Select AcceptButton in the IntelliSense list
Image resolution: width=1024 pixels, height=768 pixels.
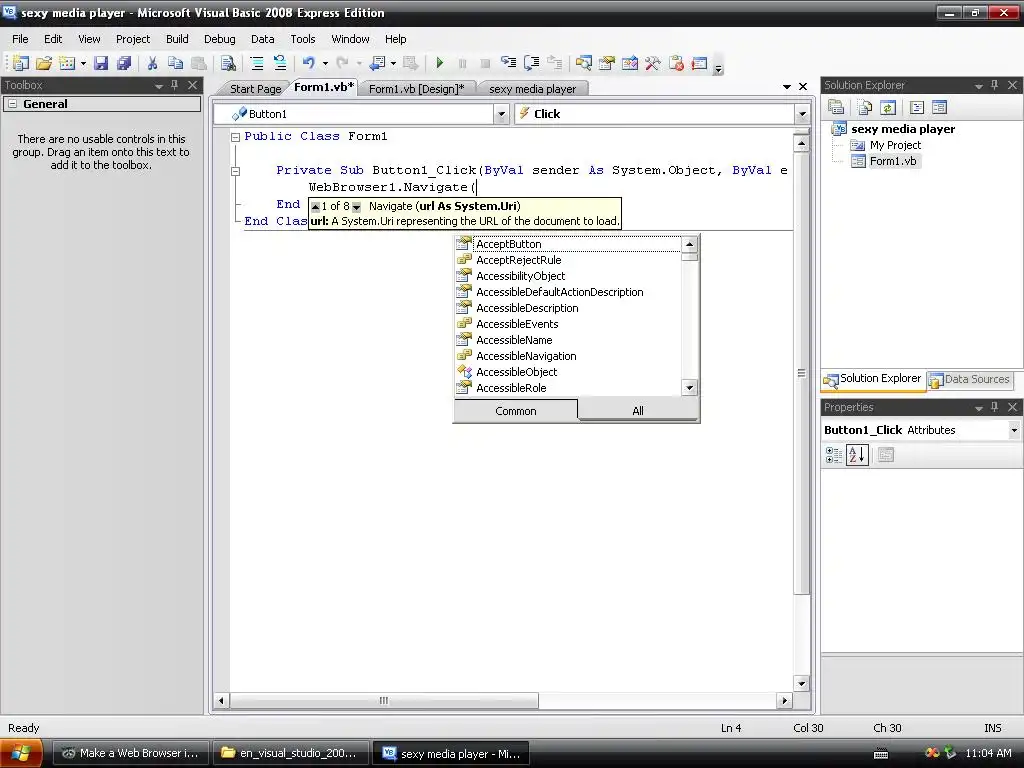point(568,244)
